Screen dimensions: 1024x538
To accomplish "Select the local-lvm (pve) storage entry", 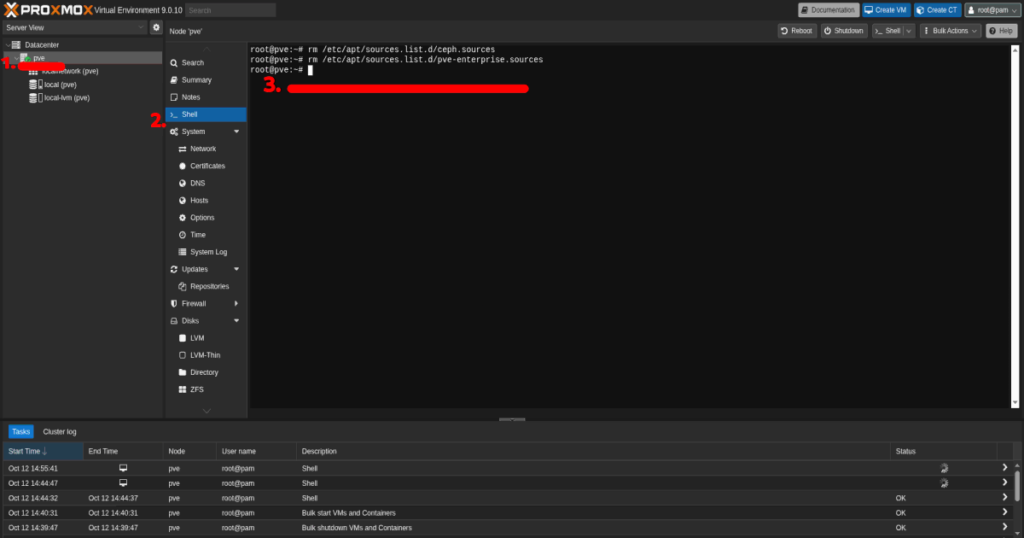I will coord(66,98).
